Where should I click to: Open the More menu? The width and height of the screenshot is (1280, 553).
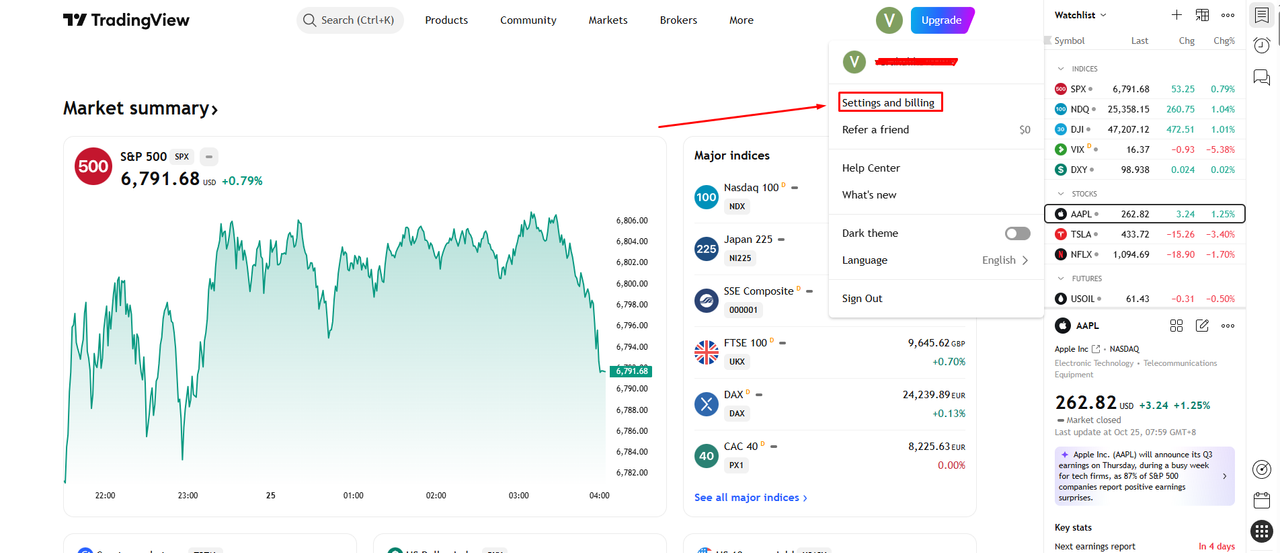coord(741,20)
